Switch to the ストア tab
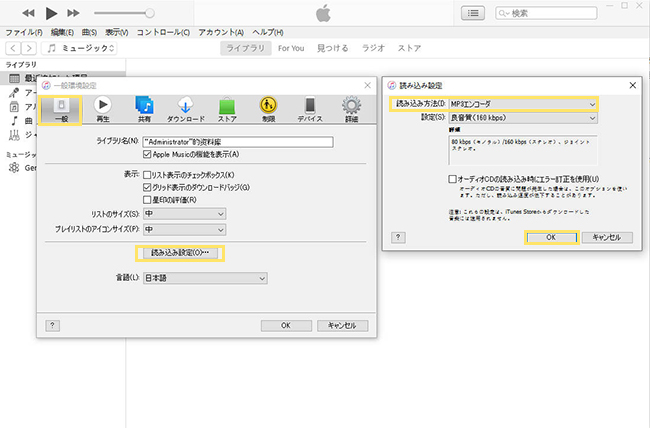The image size is (650, 428). [409, 48]
